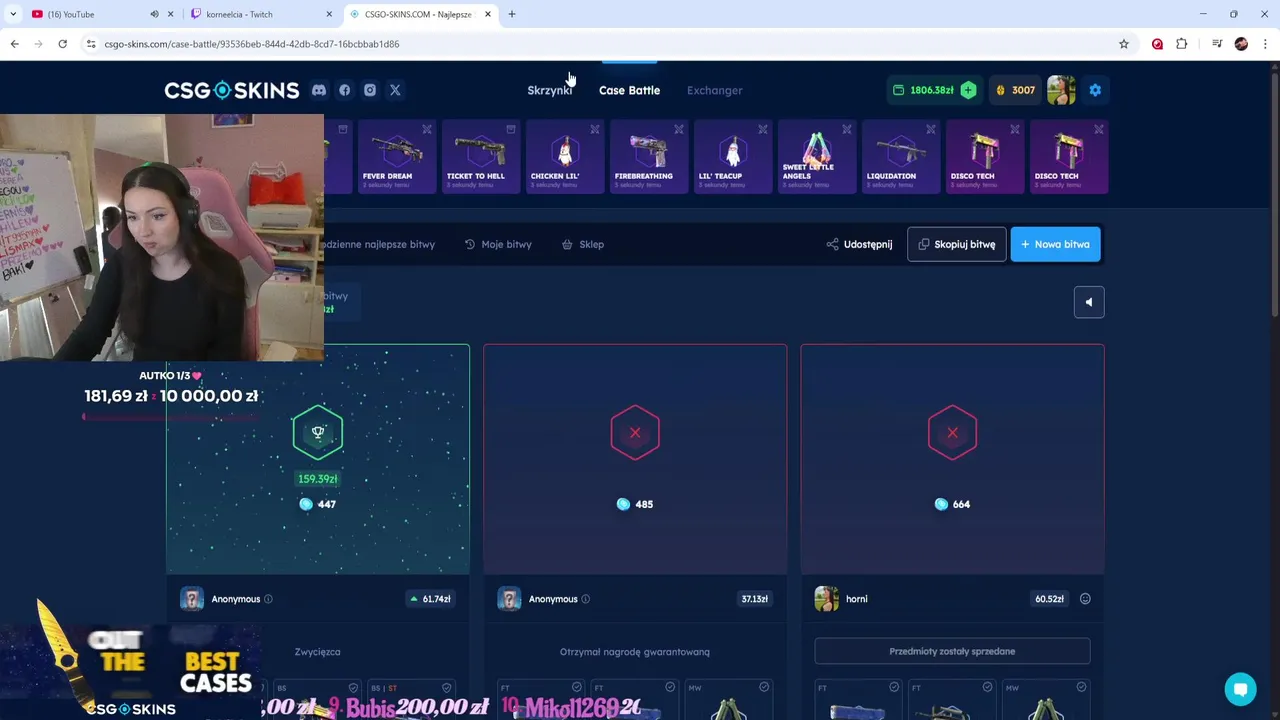Screen dimensions: 1280x720
Task: Click the Firebreathing drop card
Action: coord(648,156)
